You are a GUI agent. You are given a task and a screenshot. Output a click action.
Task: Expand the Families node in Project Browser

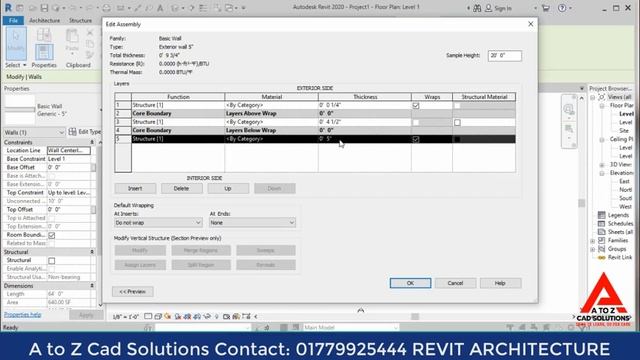[593, 240]
